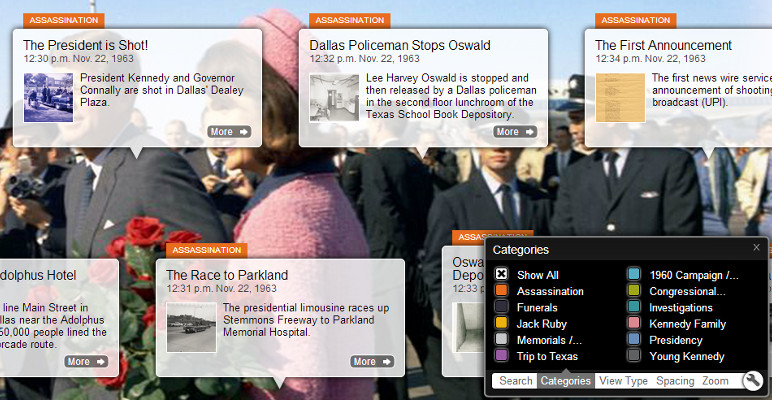The width and height of the screenshot is (772, 400).
Task: Click the Assassination tag above President is Shot
Action: click(x=64, y=21)
